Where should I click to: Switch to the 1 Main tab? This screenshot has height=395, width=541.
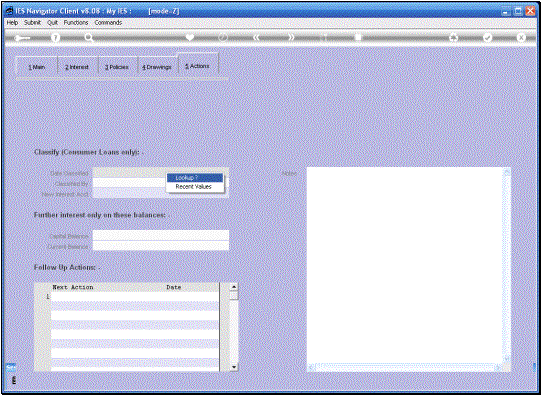37,67
